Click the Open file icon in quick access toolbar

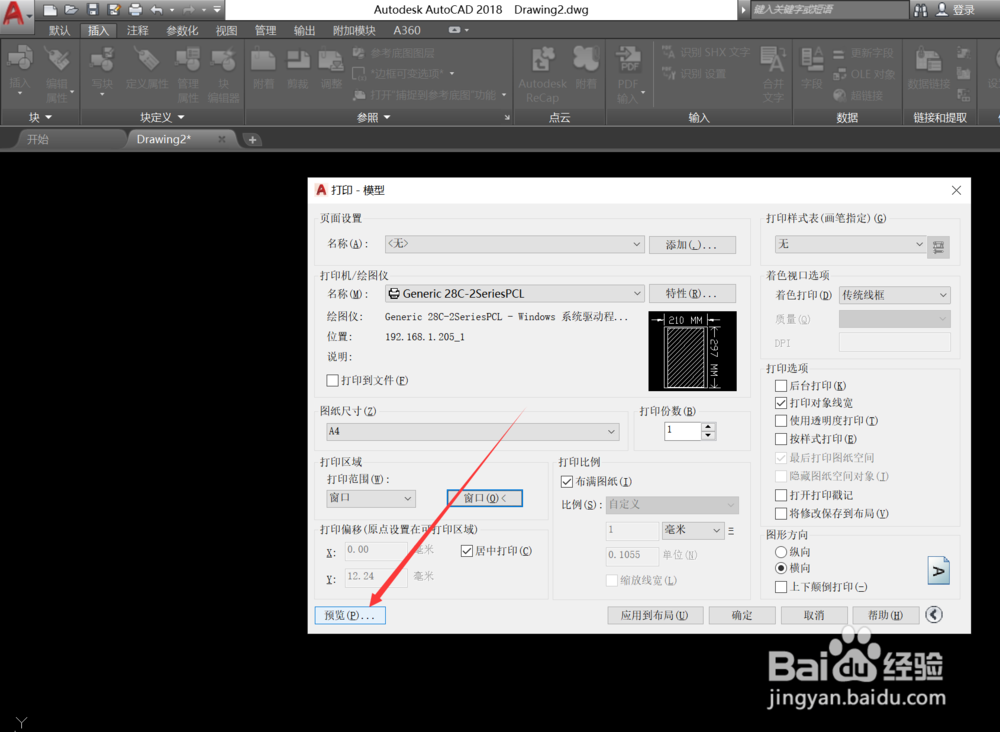tap(71, 10)
